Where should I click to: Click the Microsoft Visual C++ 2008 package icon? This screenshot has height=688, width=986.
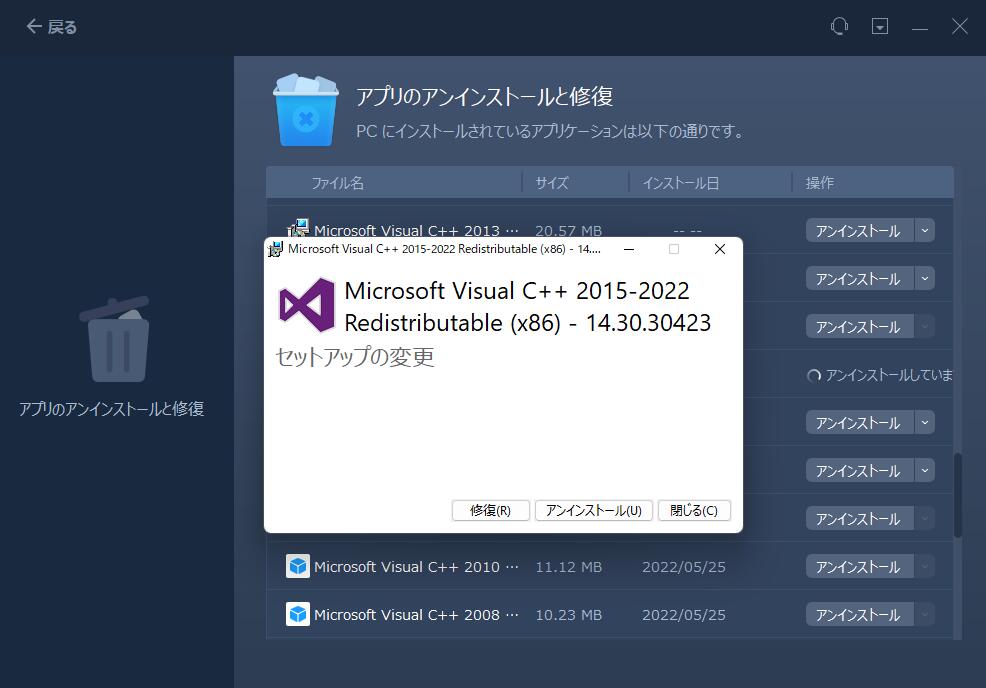[298, 615]
